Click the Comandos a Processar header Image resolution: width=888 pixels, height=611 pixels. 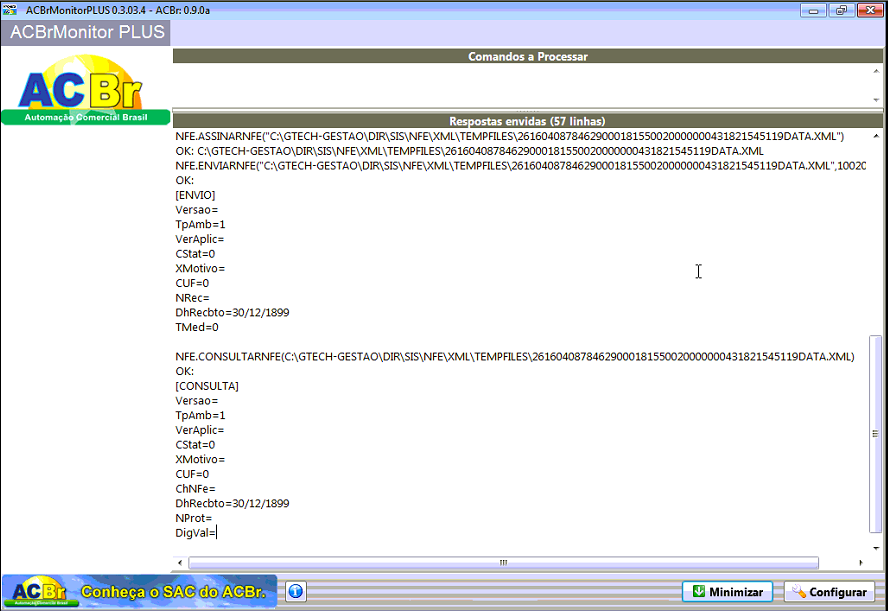point(528,56)
